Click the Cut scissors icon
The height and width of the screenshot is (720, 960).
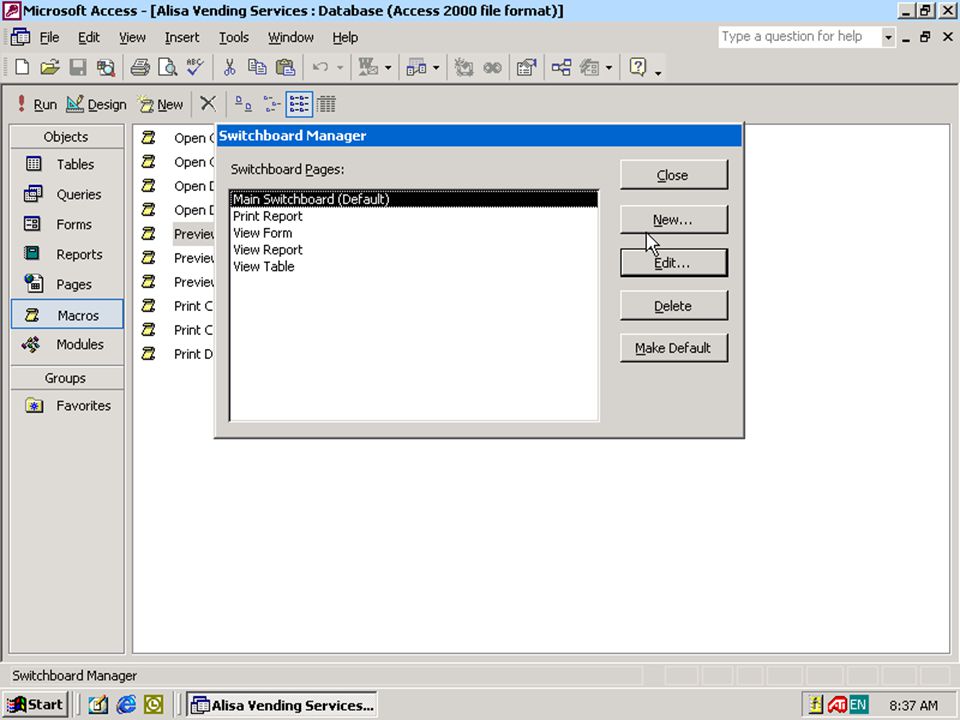(230, 67)
